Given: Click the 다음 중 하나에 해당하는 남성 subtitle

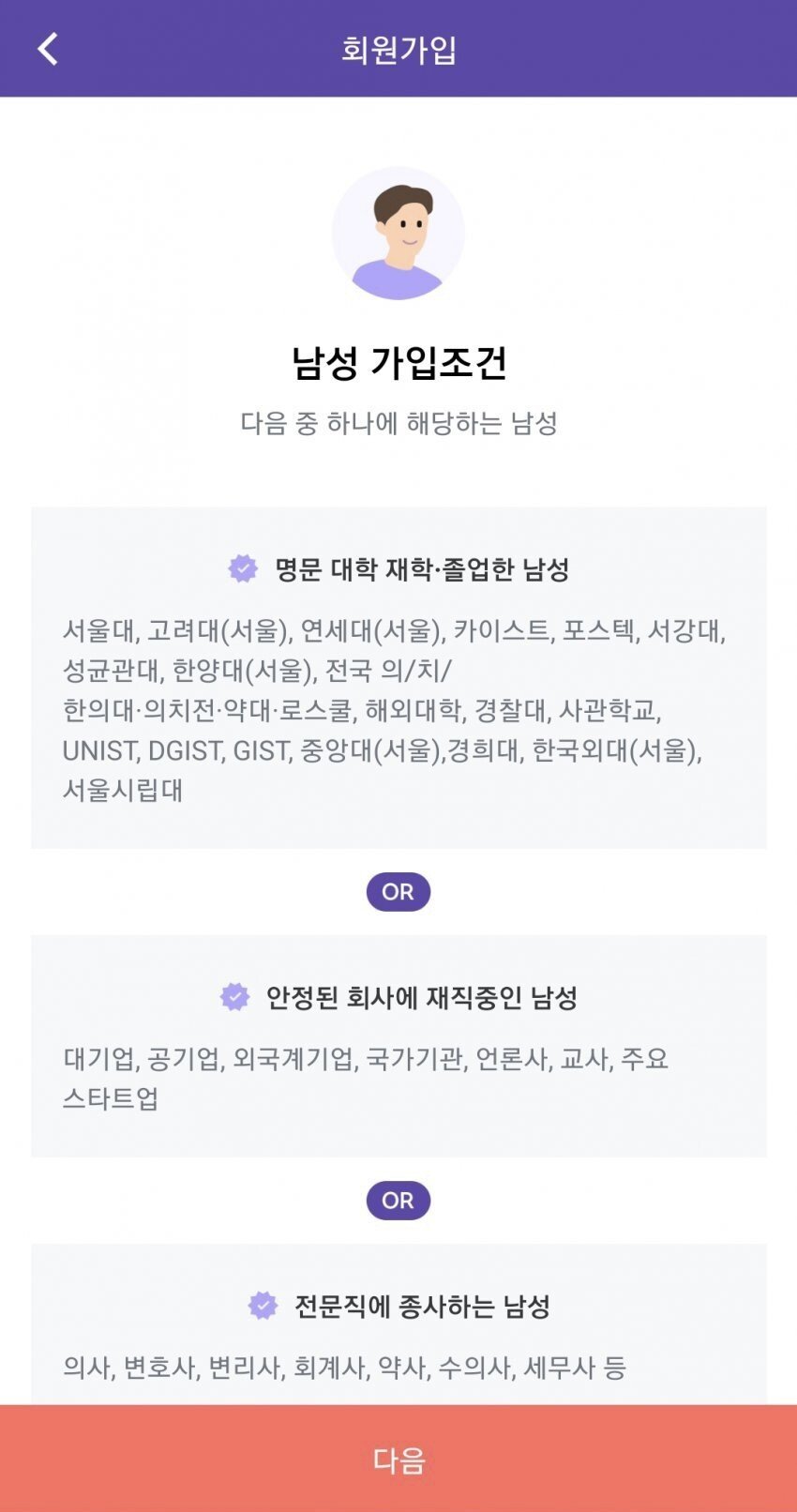Looking at the screenshot, I should 398,423.
